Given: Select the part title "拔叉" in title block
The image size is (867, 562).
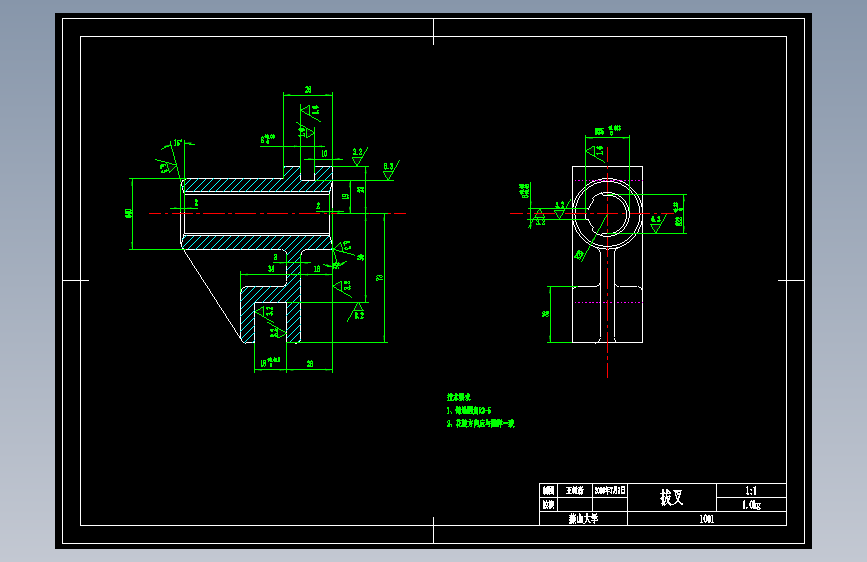Looking at the screenshot, I should [671, 497].
